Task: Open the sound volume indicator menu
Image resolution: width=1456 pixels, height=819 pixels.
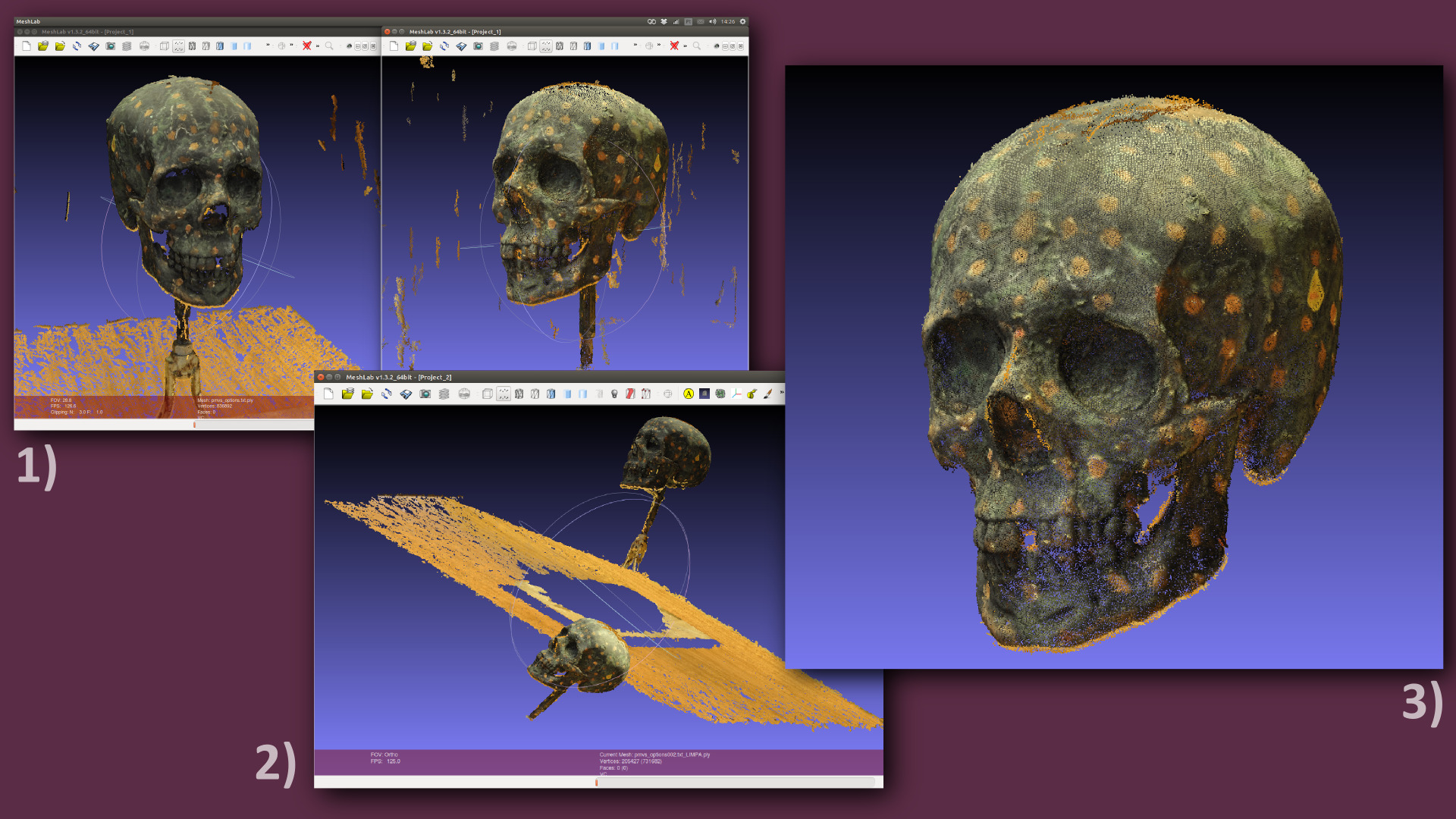Action: [713, 21]
